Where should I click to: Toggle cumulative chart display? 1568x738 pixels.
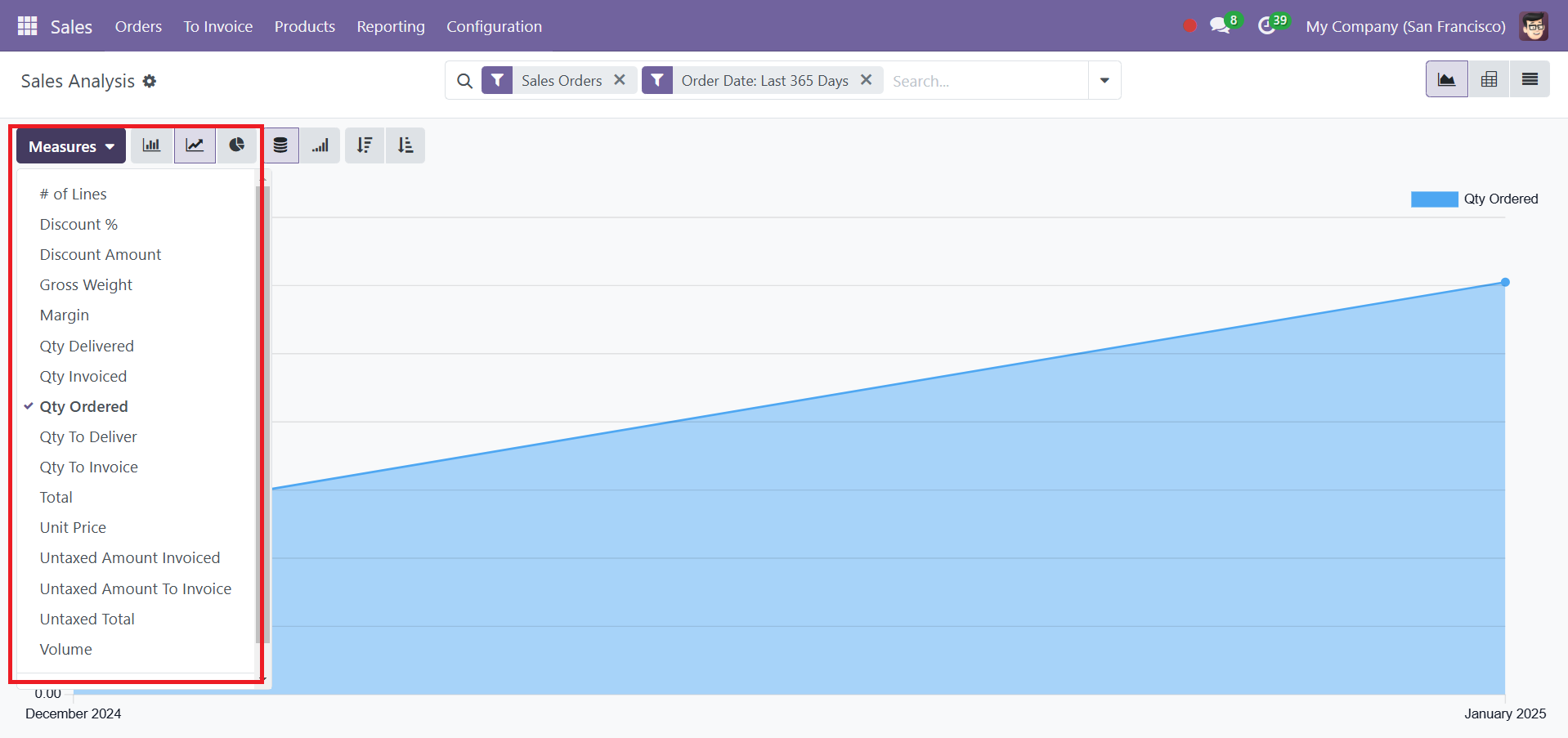coord(320,145)
